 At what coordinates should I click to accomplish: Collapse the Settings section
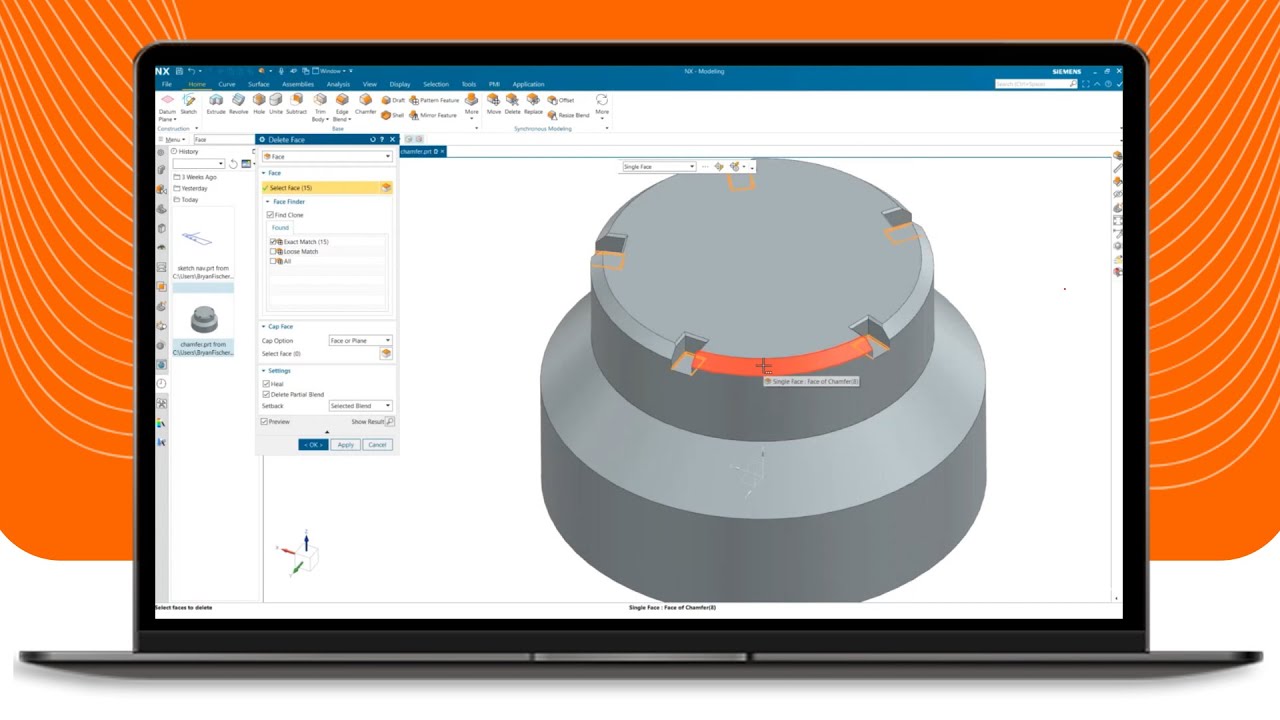(x=264, y=371)
